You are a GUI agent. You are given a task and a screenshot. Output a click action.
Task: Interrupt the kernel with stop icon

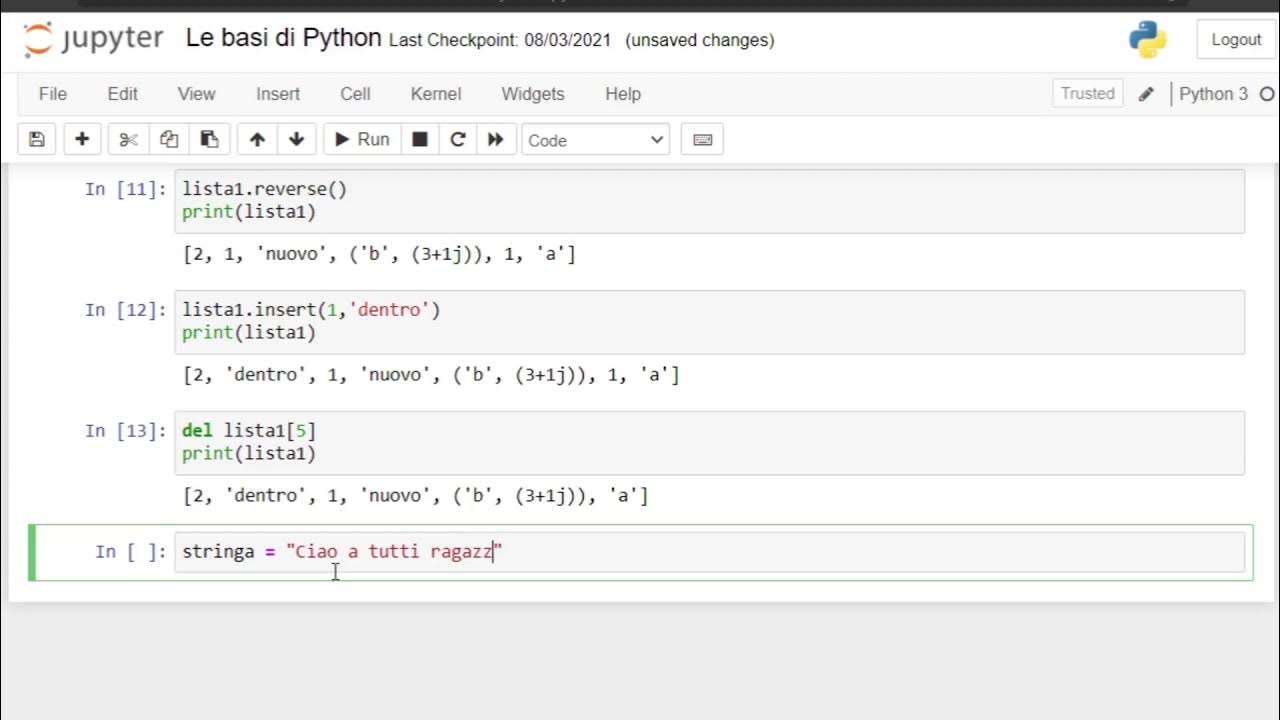[x=420, y=140]
